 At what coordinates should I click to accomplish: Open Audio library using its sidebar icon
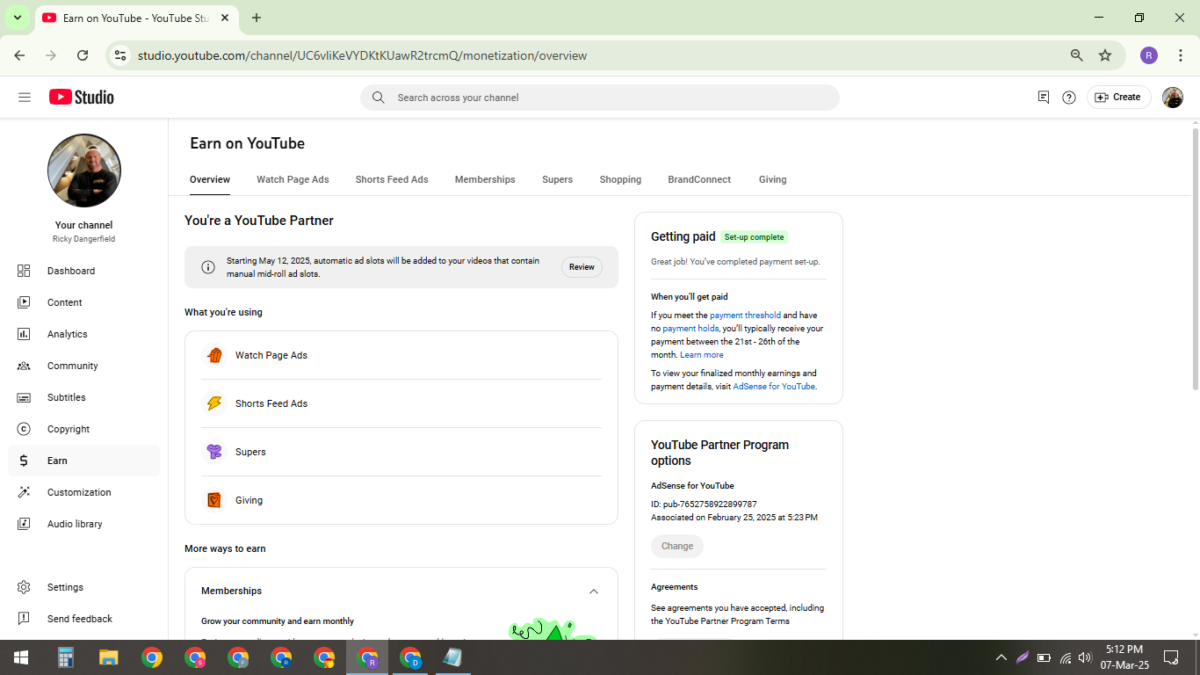[24, 524]
